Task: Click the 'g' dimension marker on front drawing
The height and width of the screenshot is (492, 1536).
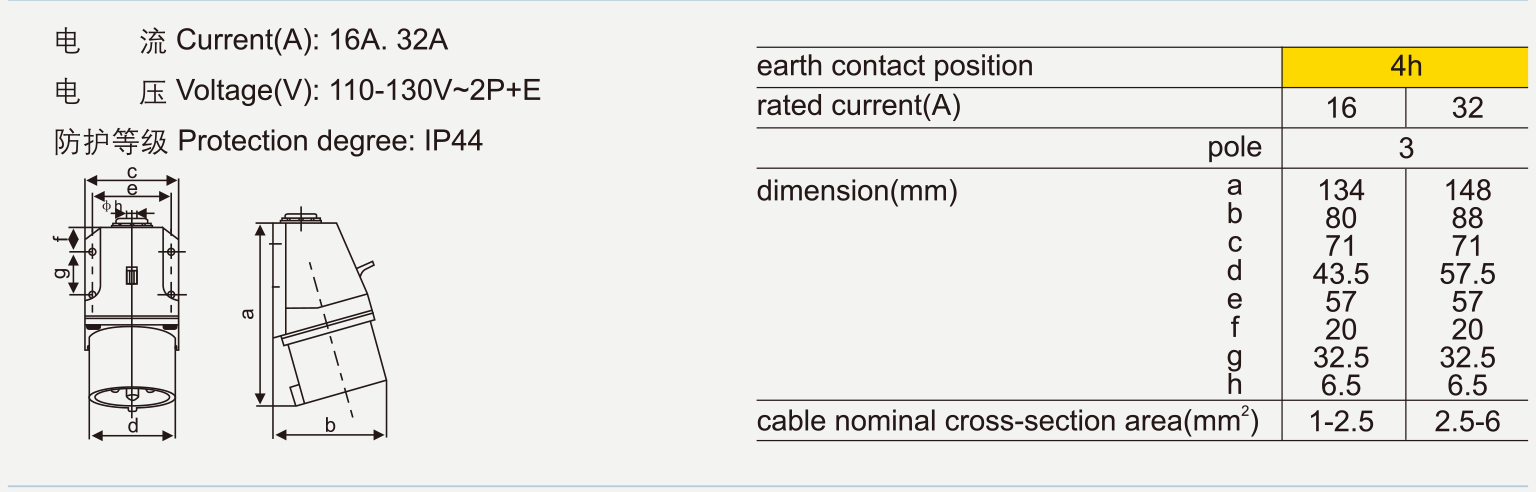Action: [61, 270]
